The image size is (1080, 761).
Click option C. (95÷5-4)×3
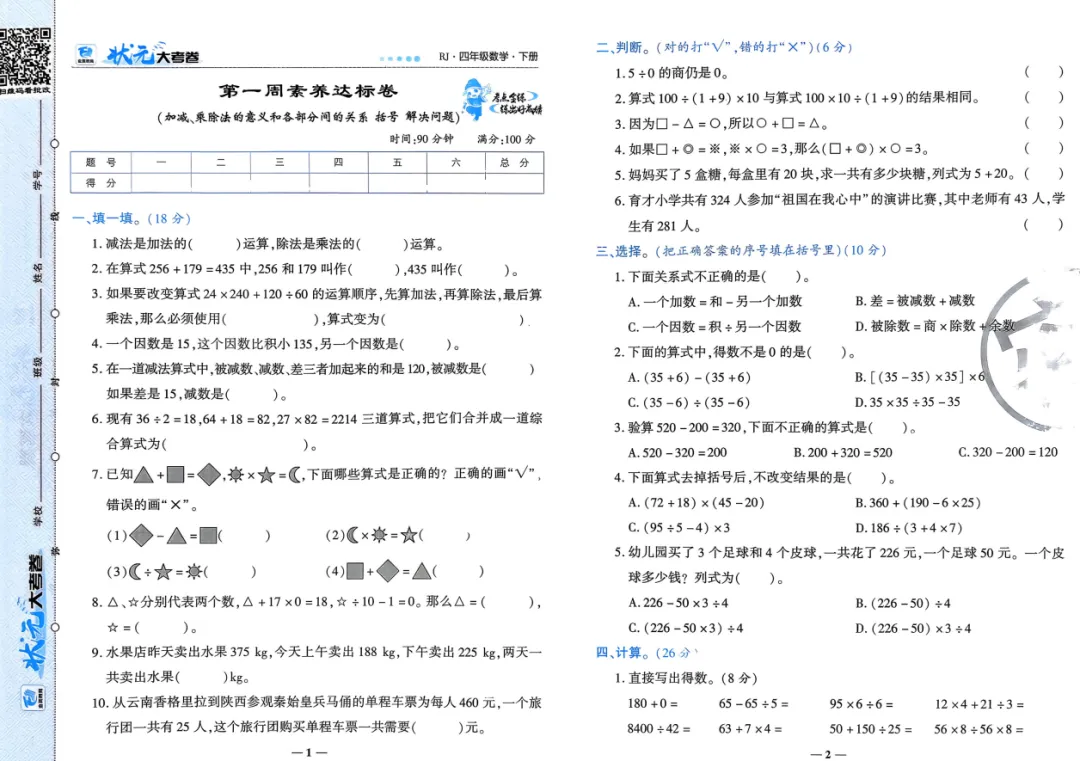click(x=678, y=528)
